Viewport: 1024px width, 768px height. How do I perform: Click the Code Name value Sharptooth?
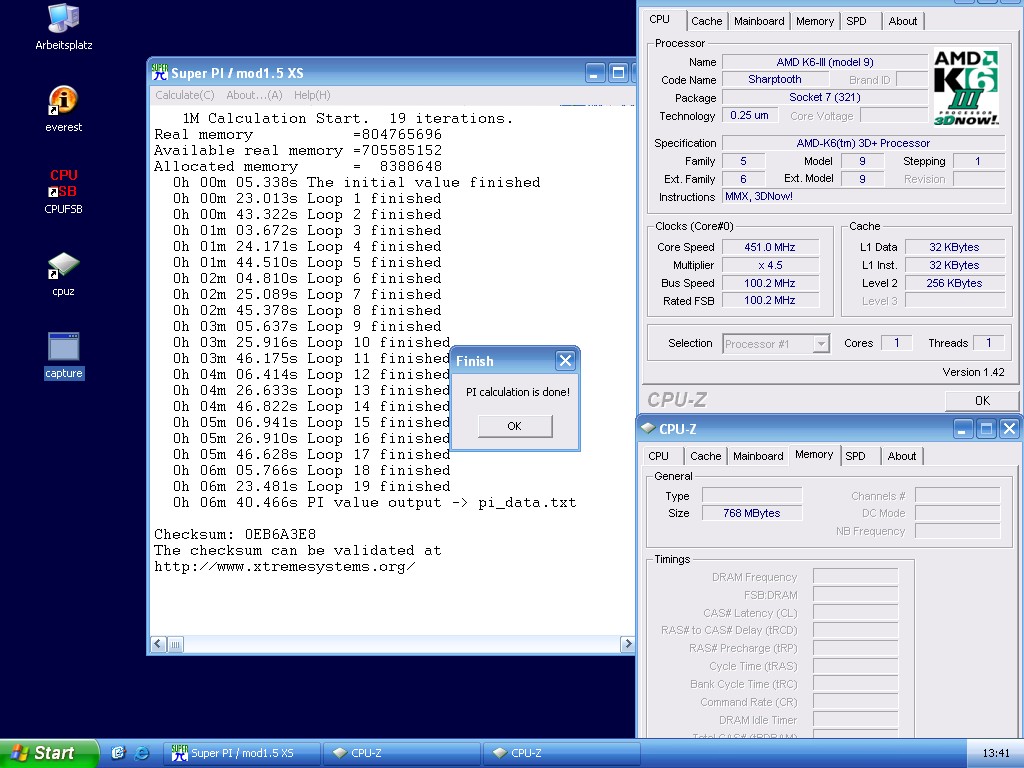775,80
